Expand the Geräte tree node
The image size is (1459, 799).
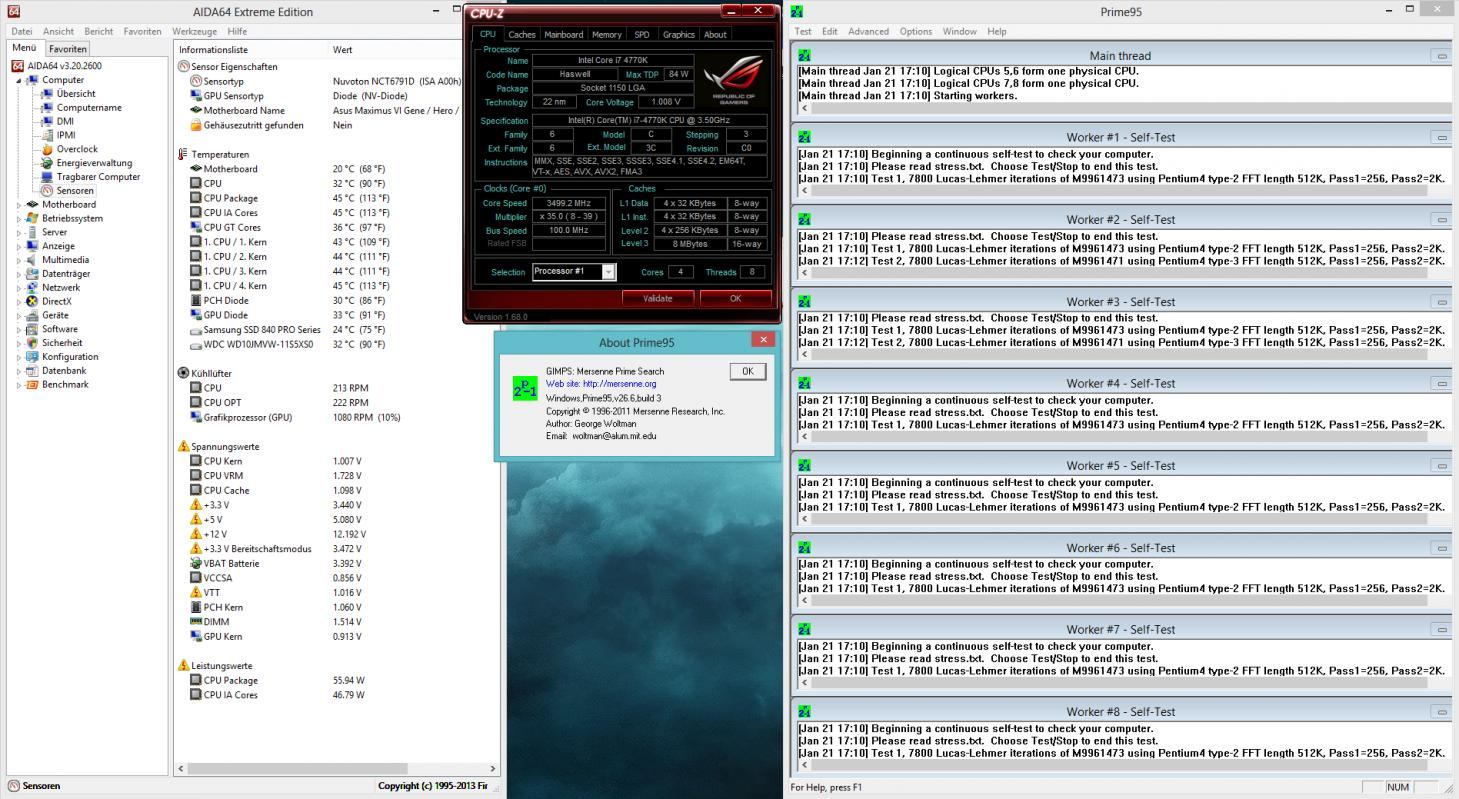(19, 315)
